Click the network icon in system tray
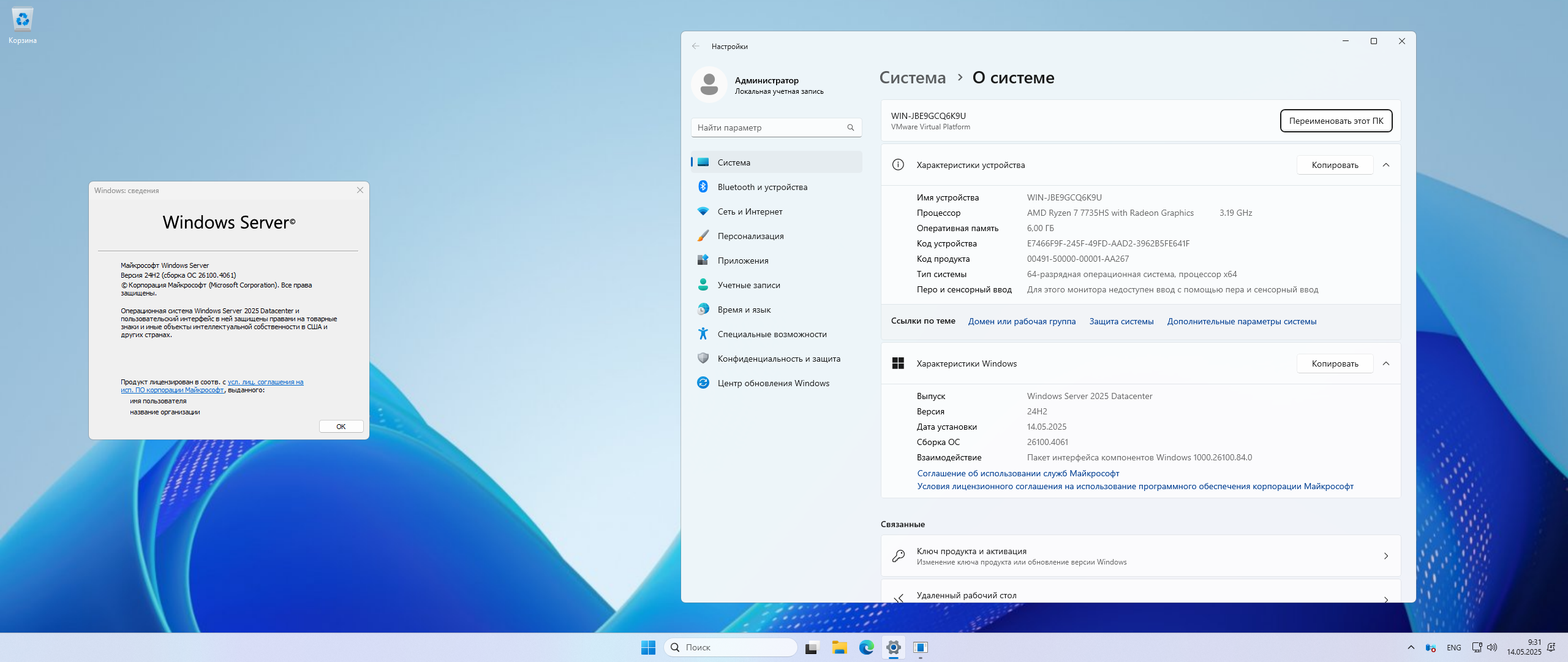This screenshot has width=1568, height=662. [x=1477, y=647]
